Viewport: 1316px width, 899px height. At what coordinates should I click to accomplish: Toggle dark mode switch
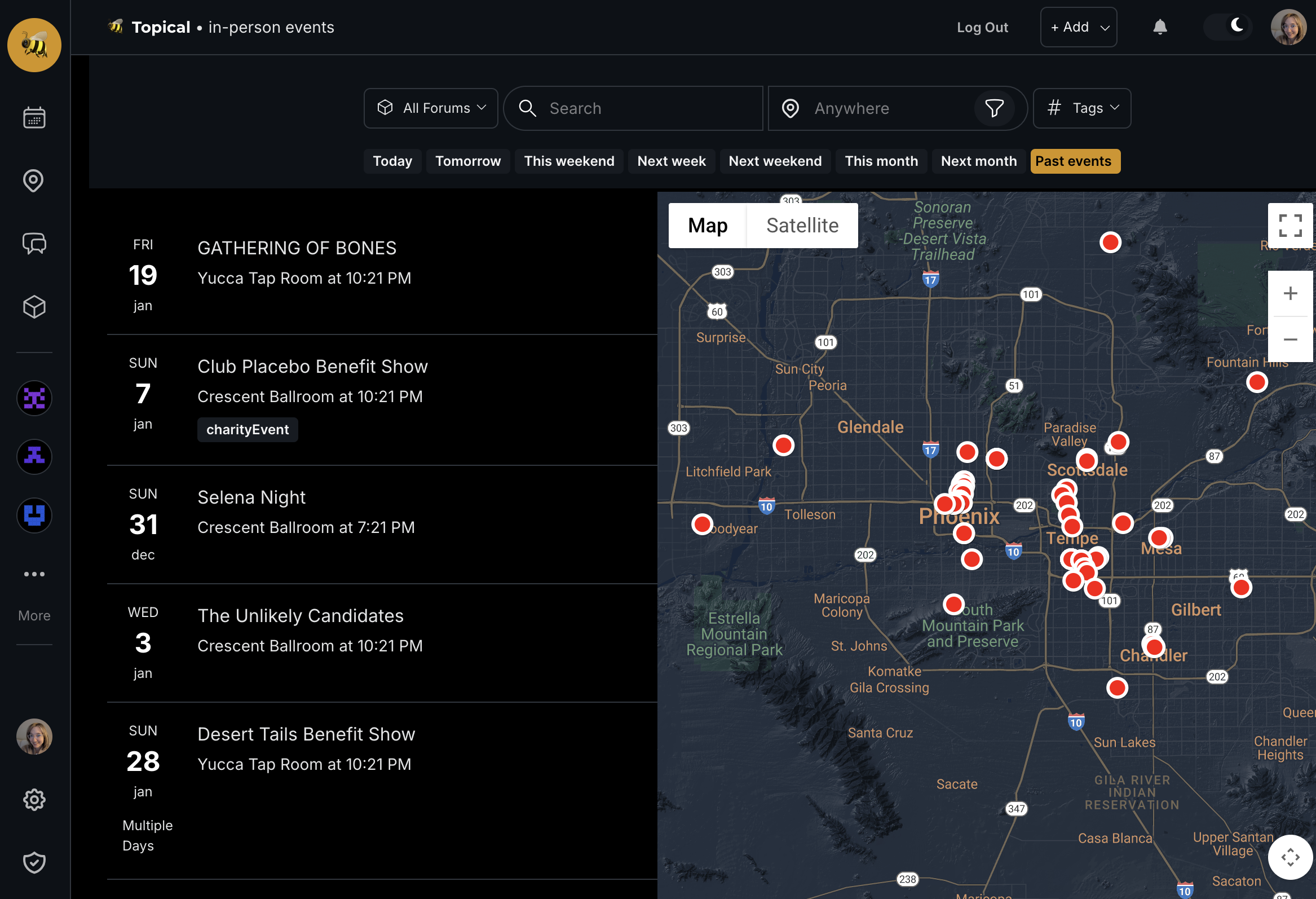click(1227, 27)
